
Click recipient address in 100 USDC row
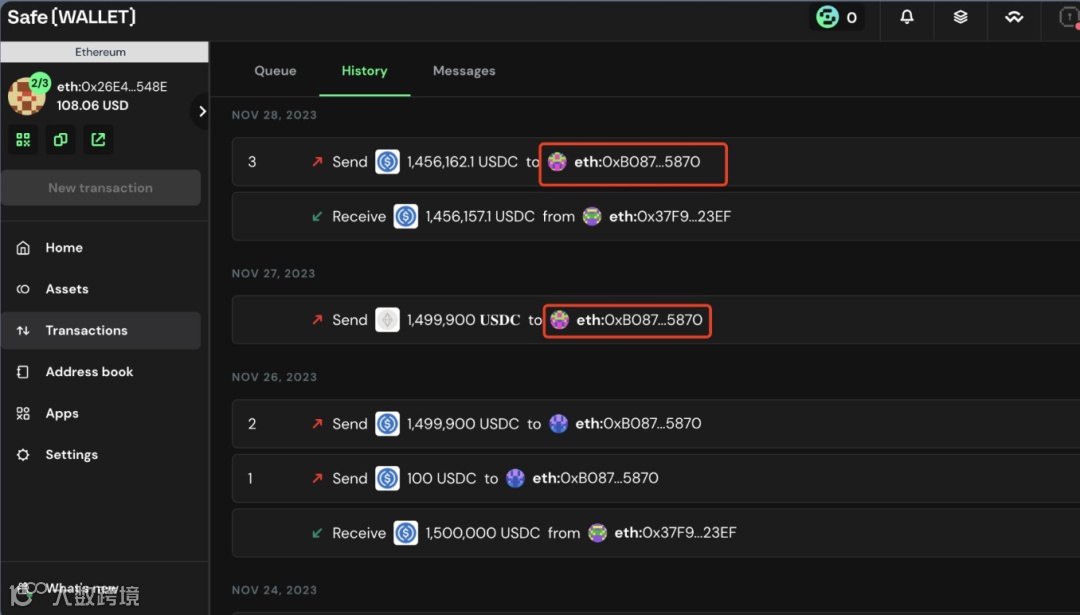595,478
